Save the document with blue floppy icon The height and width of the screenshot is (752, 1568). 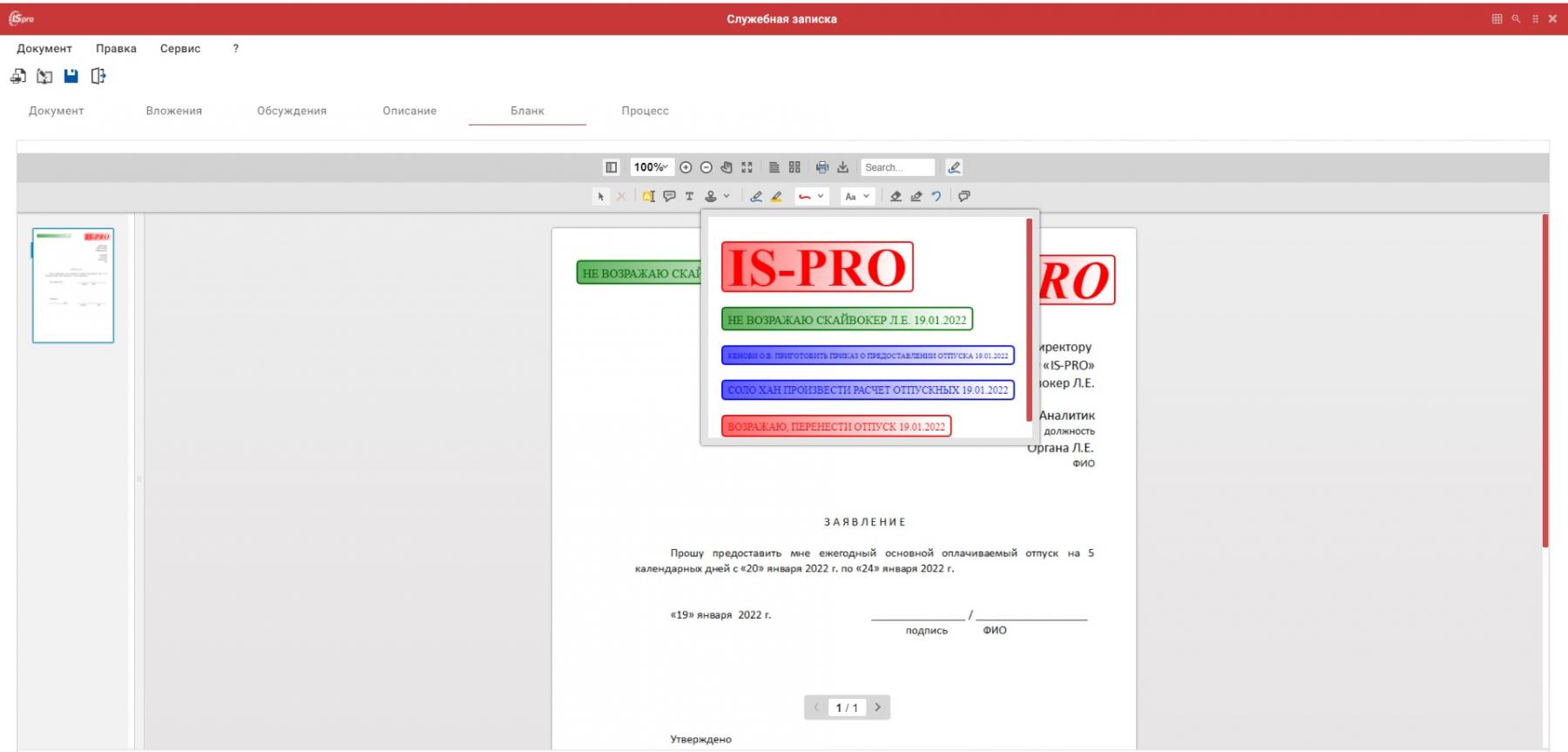(x=71, y=76)
